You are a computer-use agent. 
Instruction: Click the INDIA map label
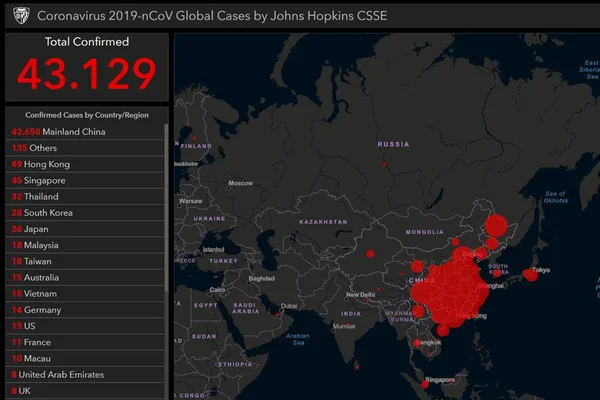(x=351, y=313)
